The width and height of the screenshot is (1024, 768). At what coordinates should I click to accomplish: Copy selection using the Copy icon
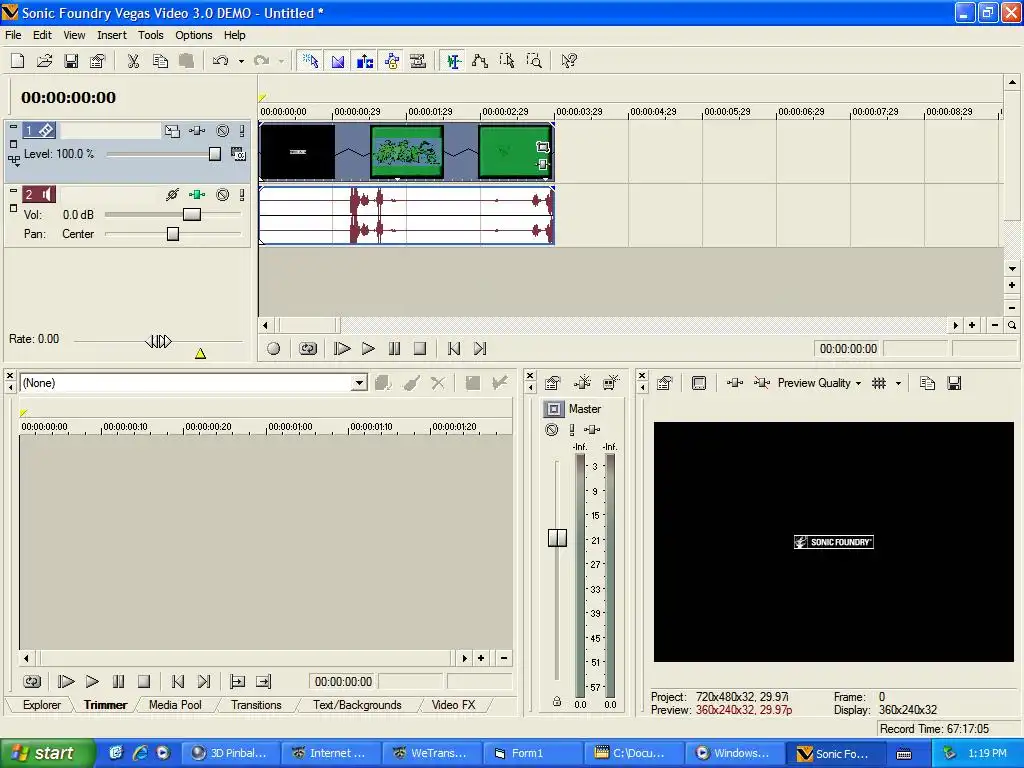(x=160, y=61)
